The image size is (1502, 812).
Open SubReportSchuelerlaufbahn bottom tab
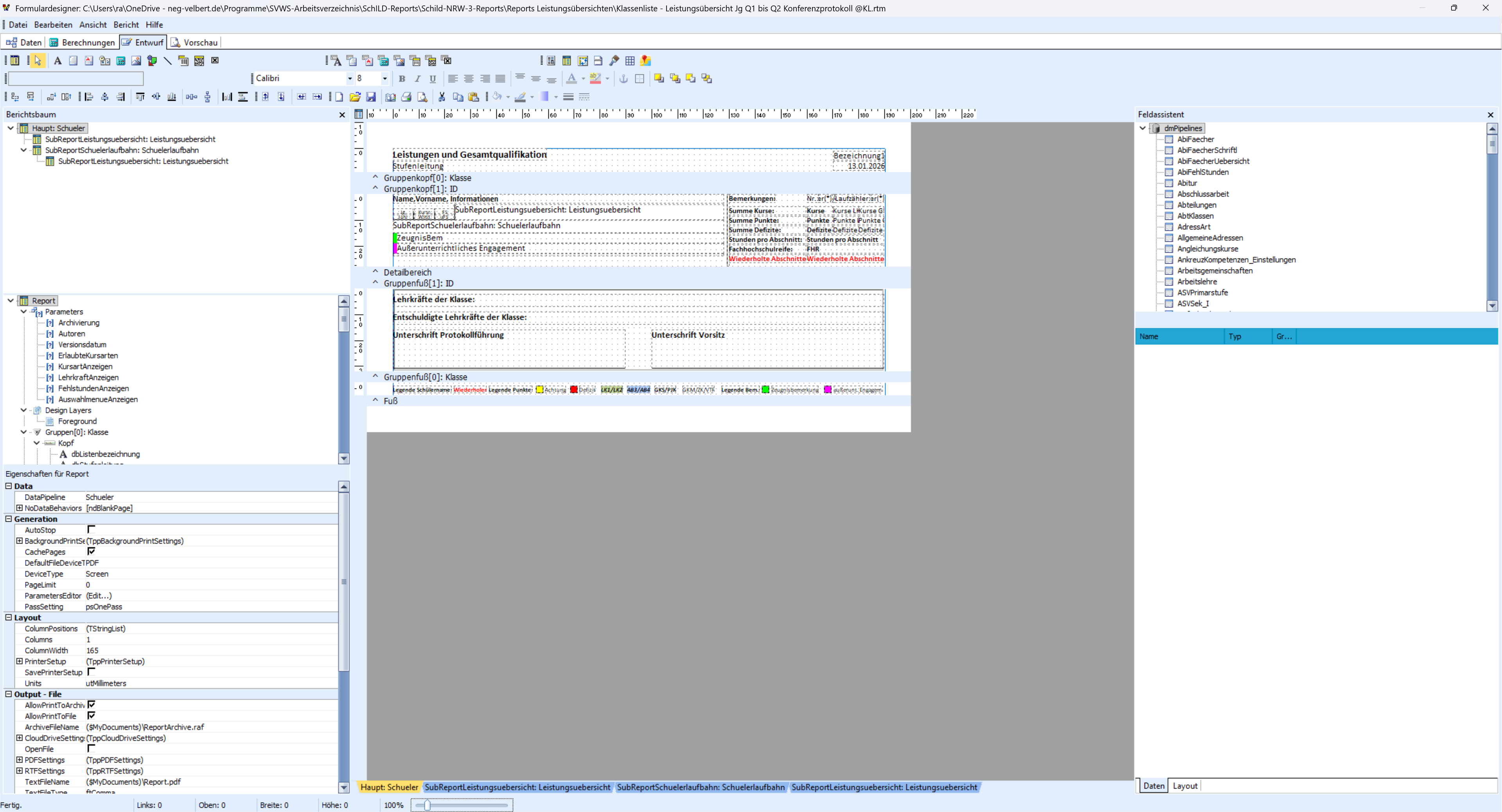(701, 787)
